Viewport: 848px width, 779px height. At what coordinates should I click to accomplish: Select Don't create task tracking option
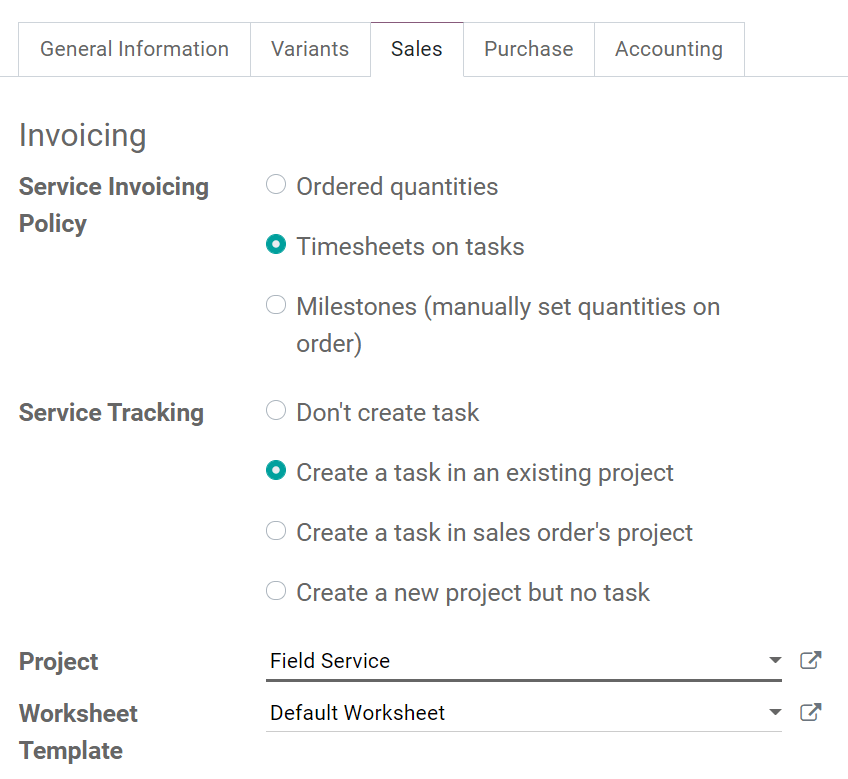tap(276, 410)
